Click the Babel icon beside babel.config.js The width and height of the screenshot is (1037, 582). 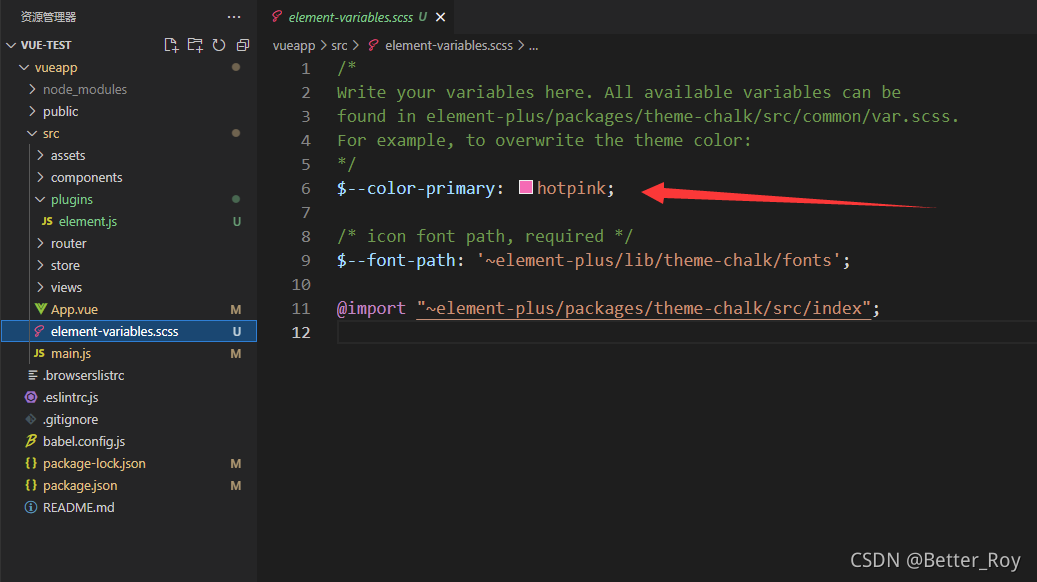pos(31,440)
